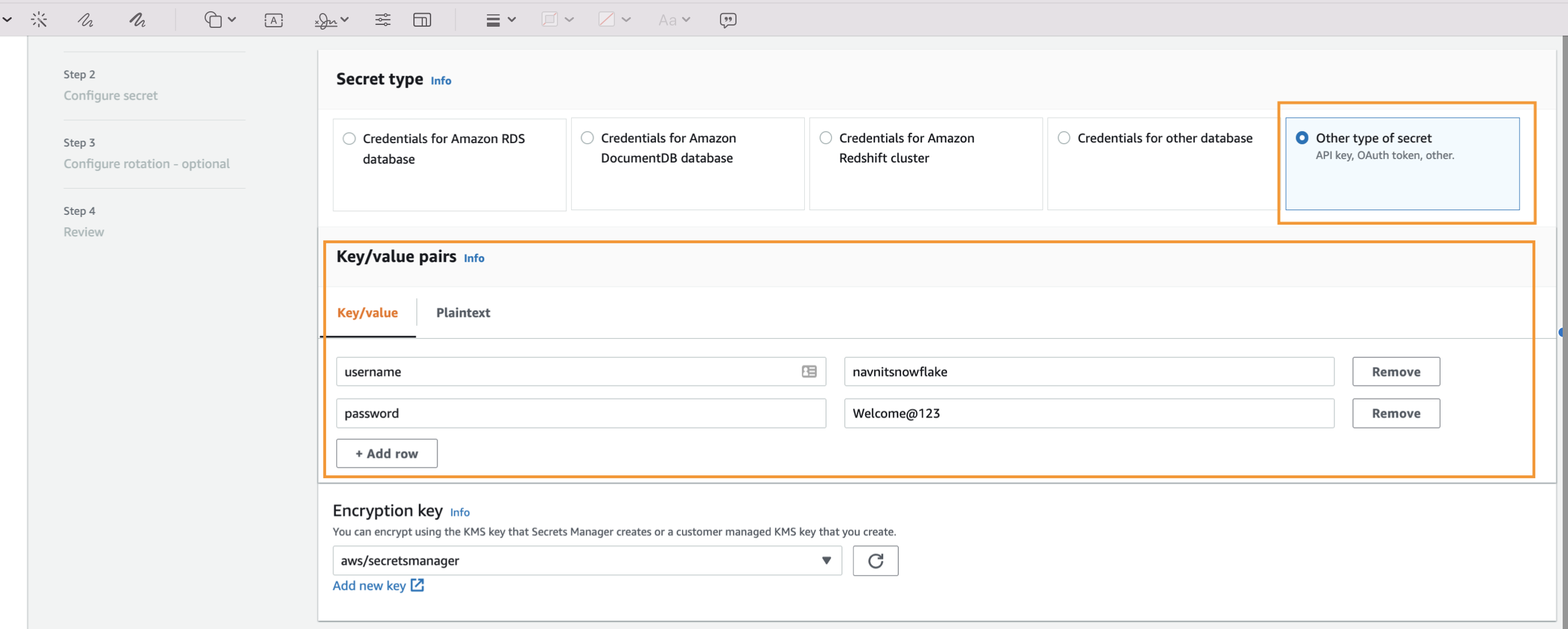
Task: Expand the Fill Color dropdown arrow
Action: [x=626, y=20]
